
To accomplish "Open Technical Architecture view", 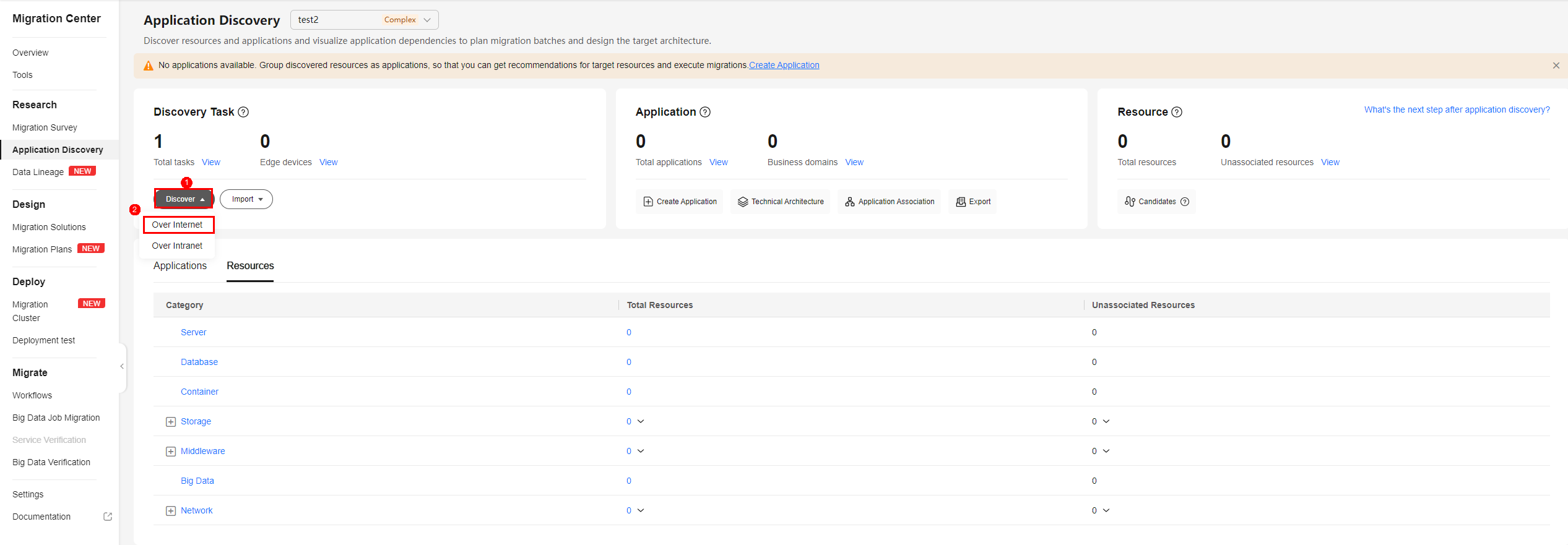I will [x=781, y=202].
